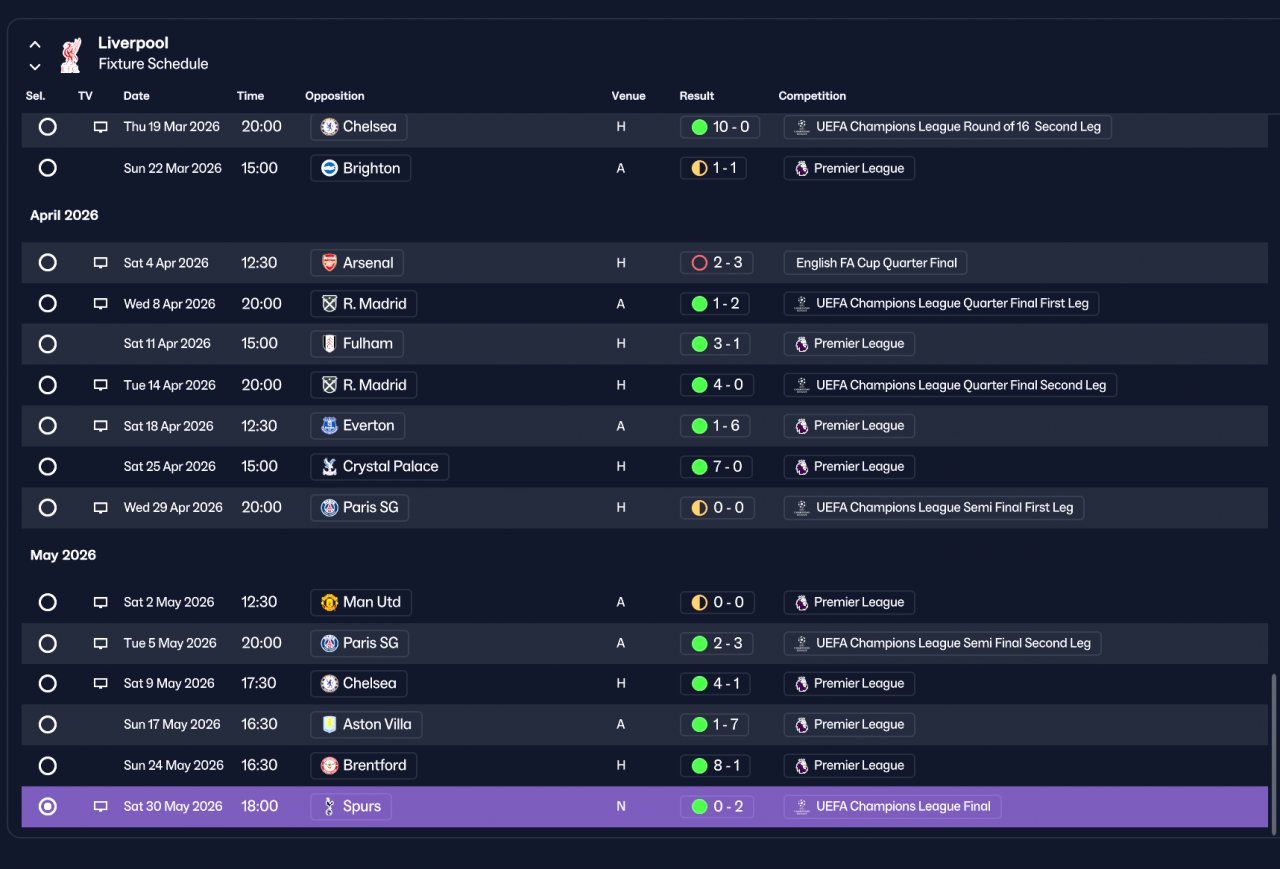Viewport: 1280px width, 869px height.
Task: Sort by the Competition column header
Action: (812, 96)
